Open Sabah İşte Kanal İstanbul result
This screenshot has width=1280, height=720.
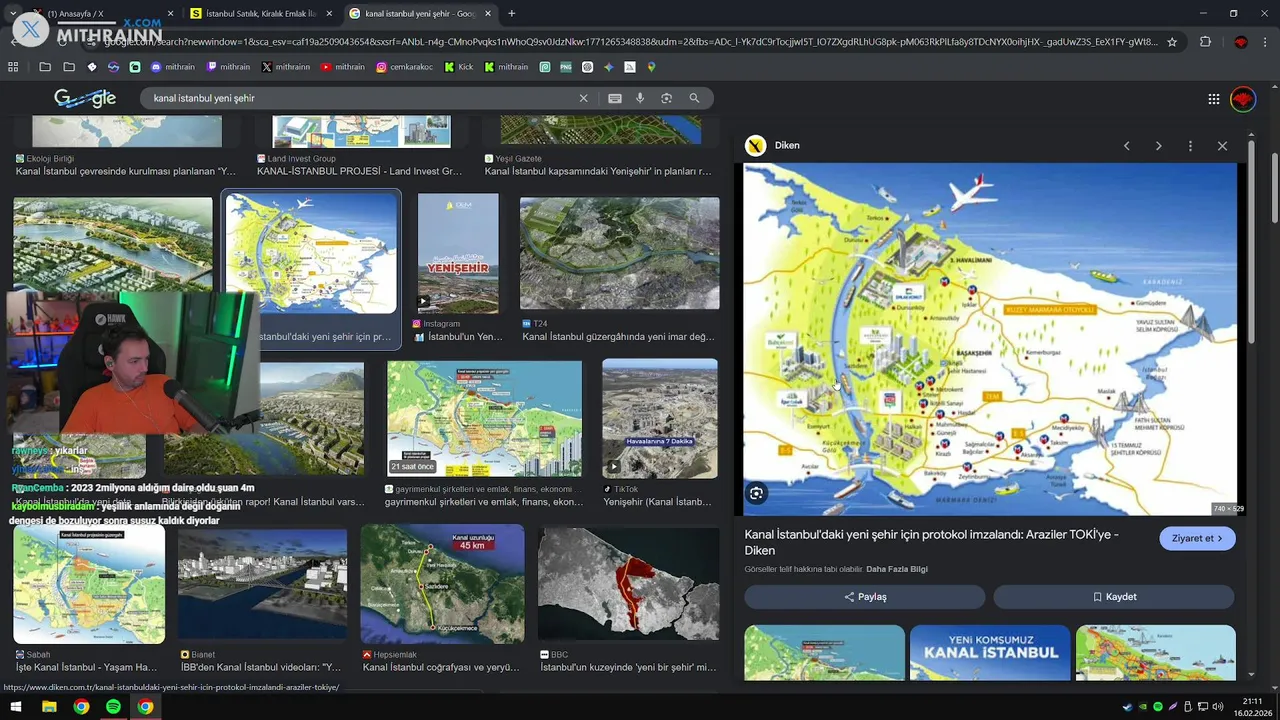(89, 584)
